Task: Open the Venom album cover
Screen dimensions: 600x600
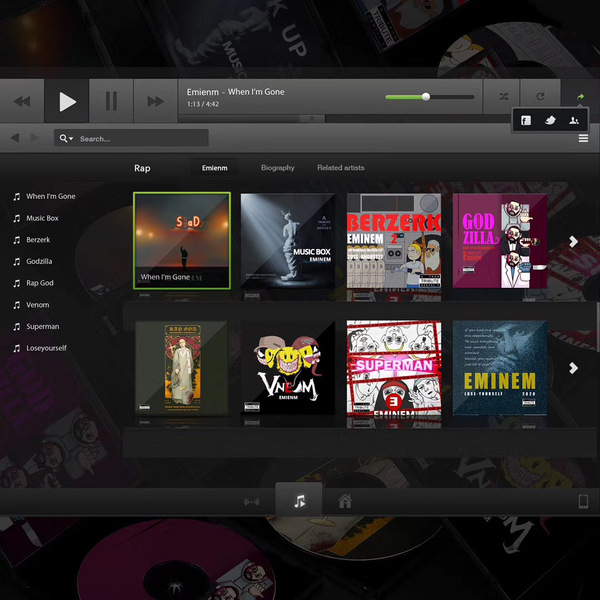Action: [288, 368]
